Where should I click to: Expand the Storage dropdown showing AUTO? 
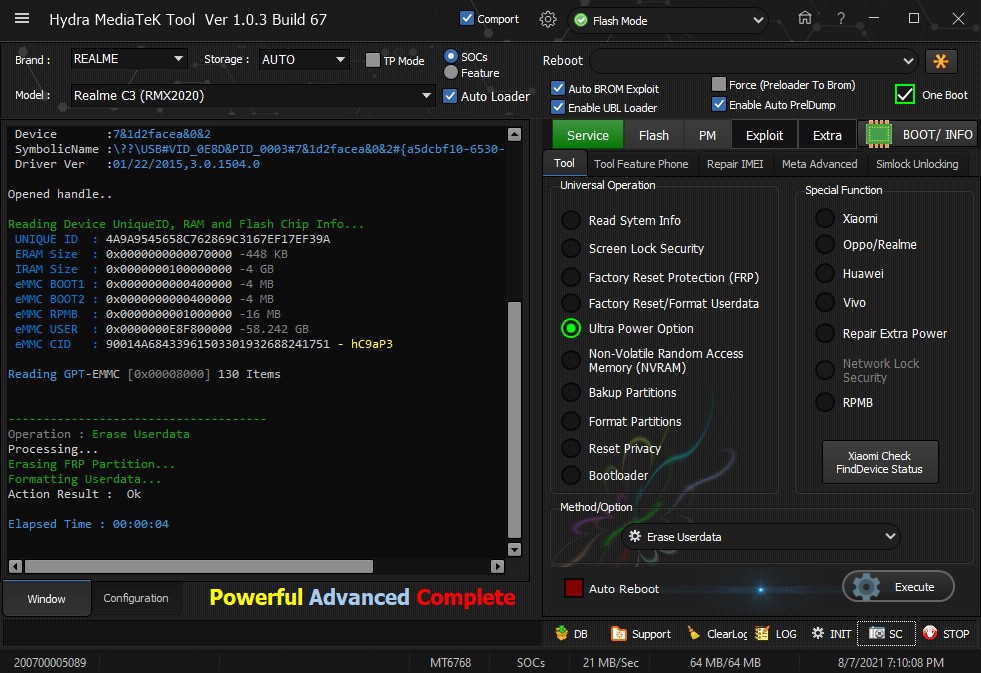[x=305, y=59]
